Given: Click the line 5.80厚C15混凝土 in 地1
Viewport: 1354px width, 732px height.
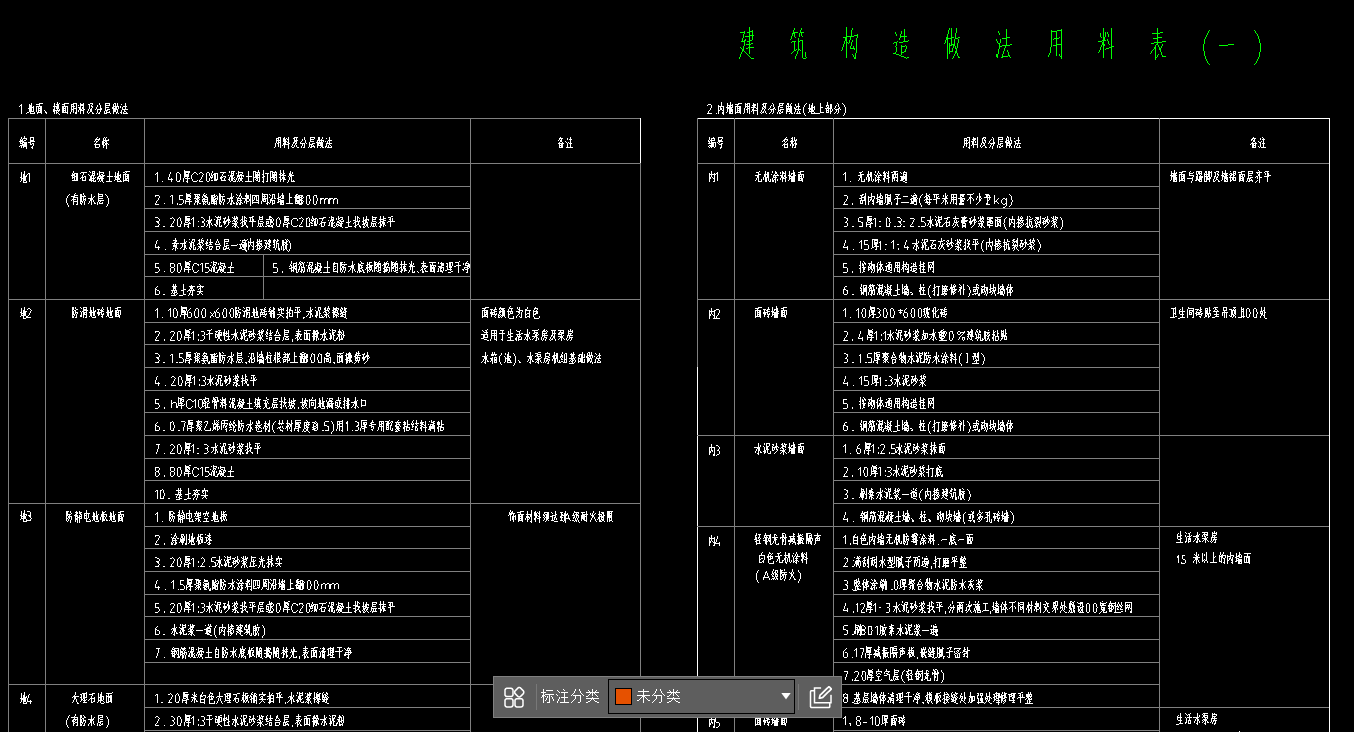Looking at the screenshot, I should (195, 268).
